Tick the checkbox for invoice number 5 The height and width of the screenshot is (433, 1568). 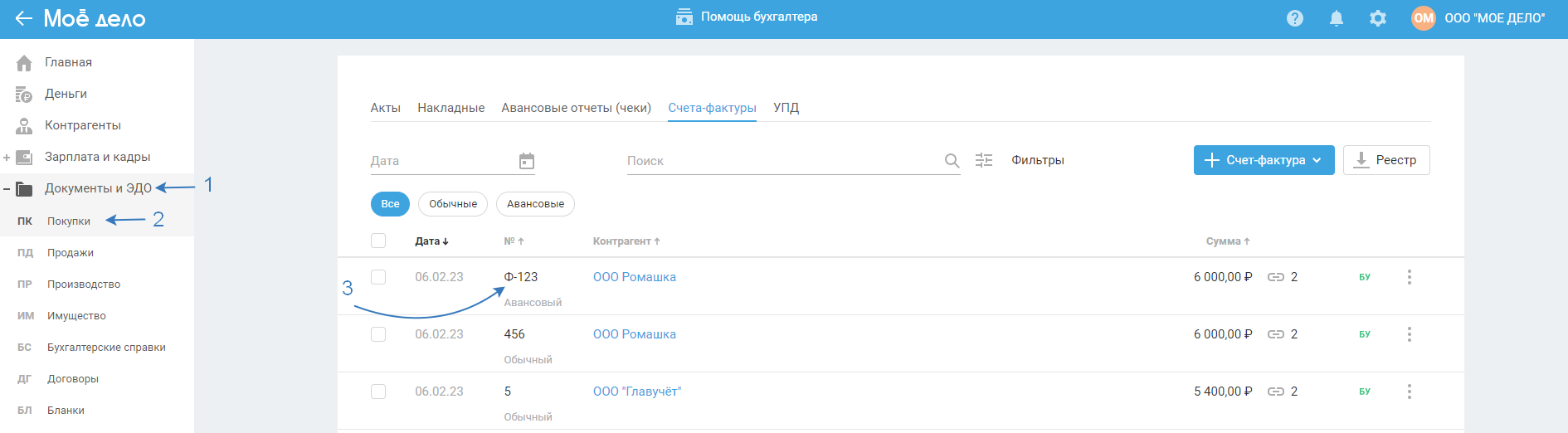point(378,392)
